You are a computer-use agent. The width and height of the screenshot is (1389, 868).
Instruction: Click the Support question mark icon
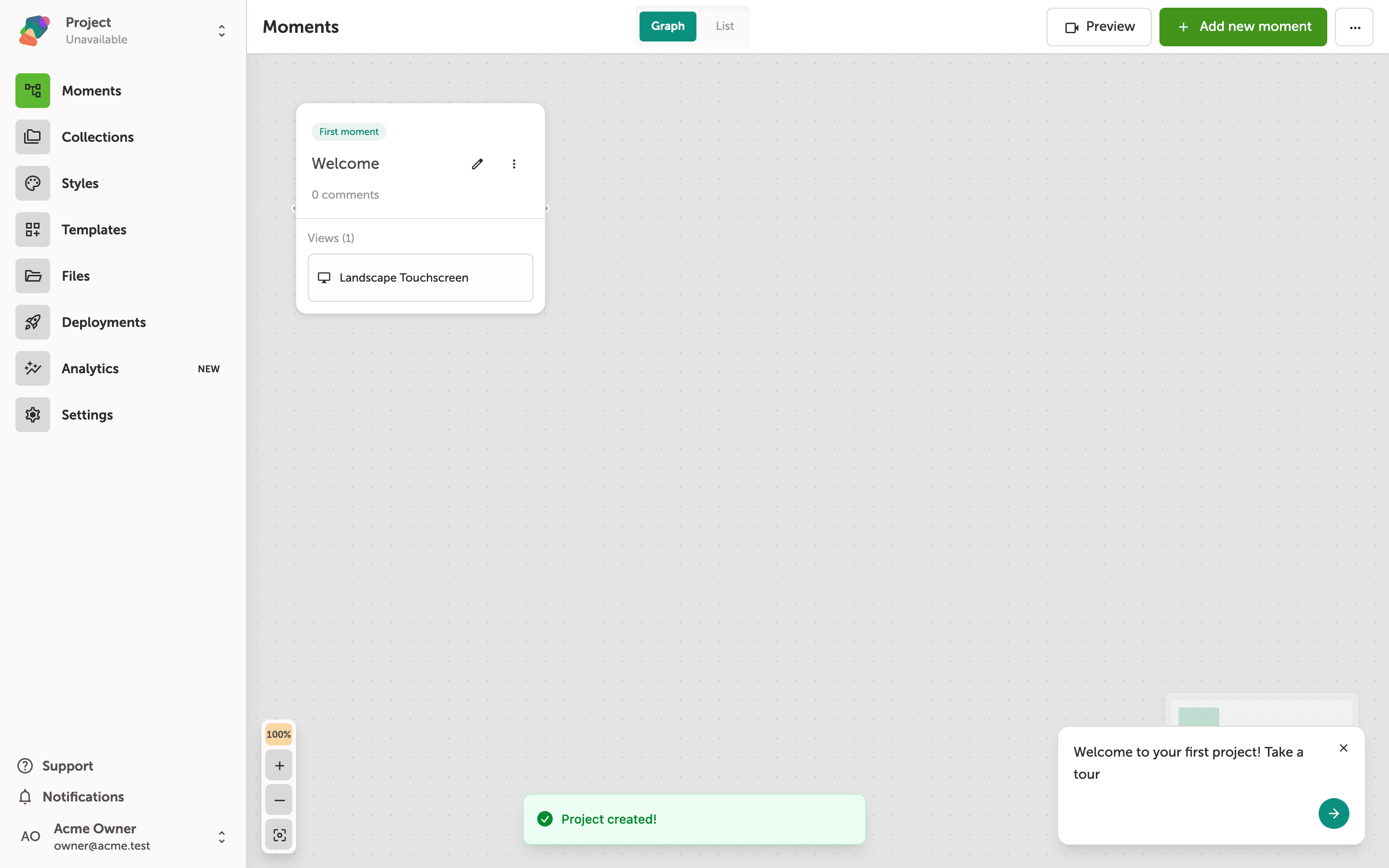[x=25, y=766]
